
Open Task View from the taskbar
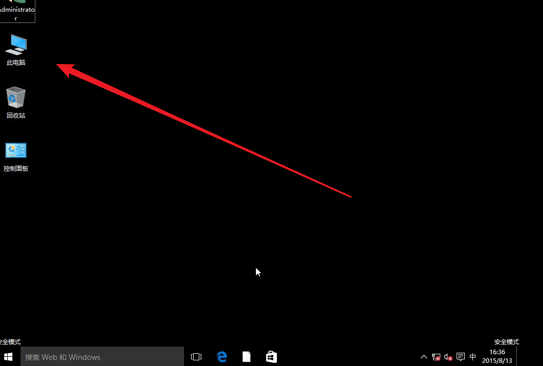[x=196, y=357]
